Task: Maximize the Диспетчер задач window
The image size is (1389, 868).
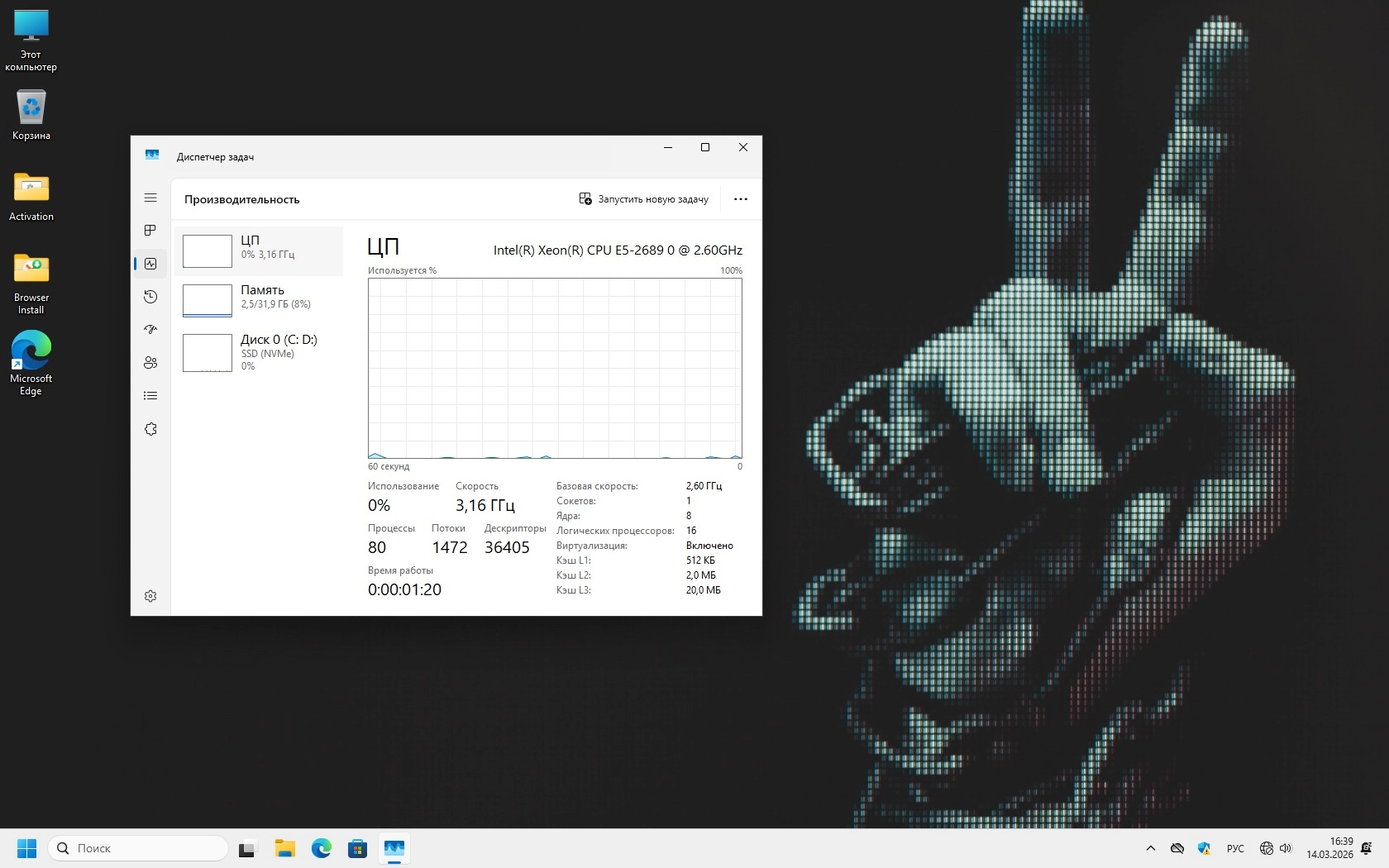Action: [x=705, y=147]
